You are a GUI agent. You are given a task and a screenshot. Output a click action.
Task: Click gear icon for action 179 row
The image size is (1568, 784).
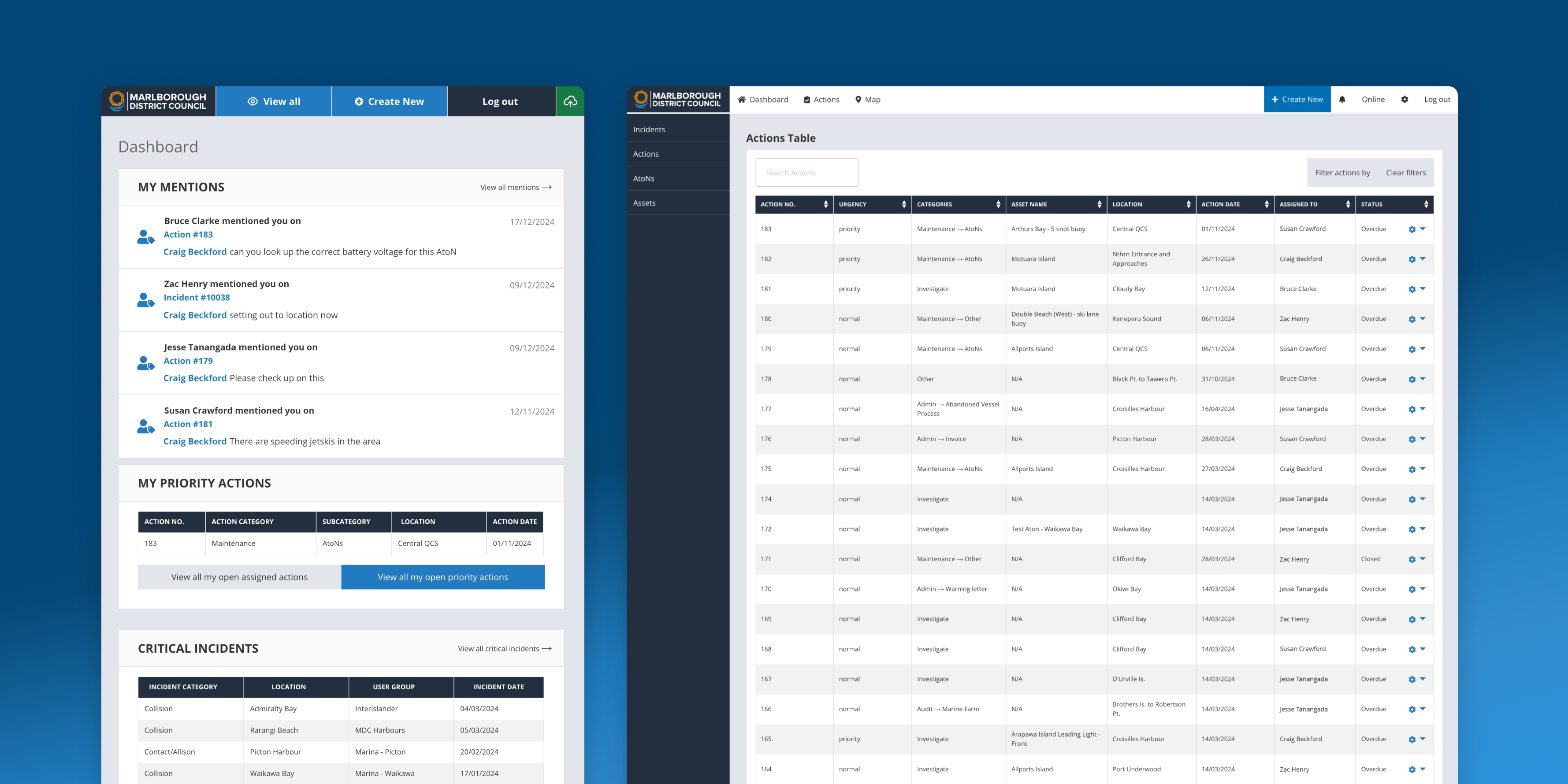pos(1412,349)
